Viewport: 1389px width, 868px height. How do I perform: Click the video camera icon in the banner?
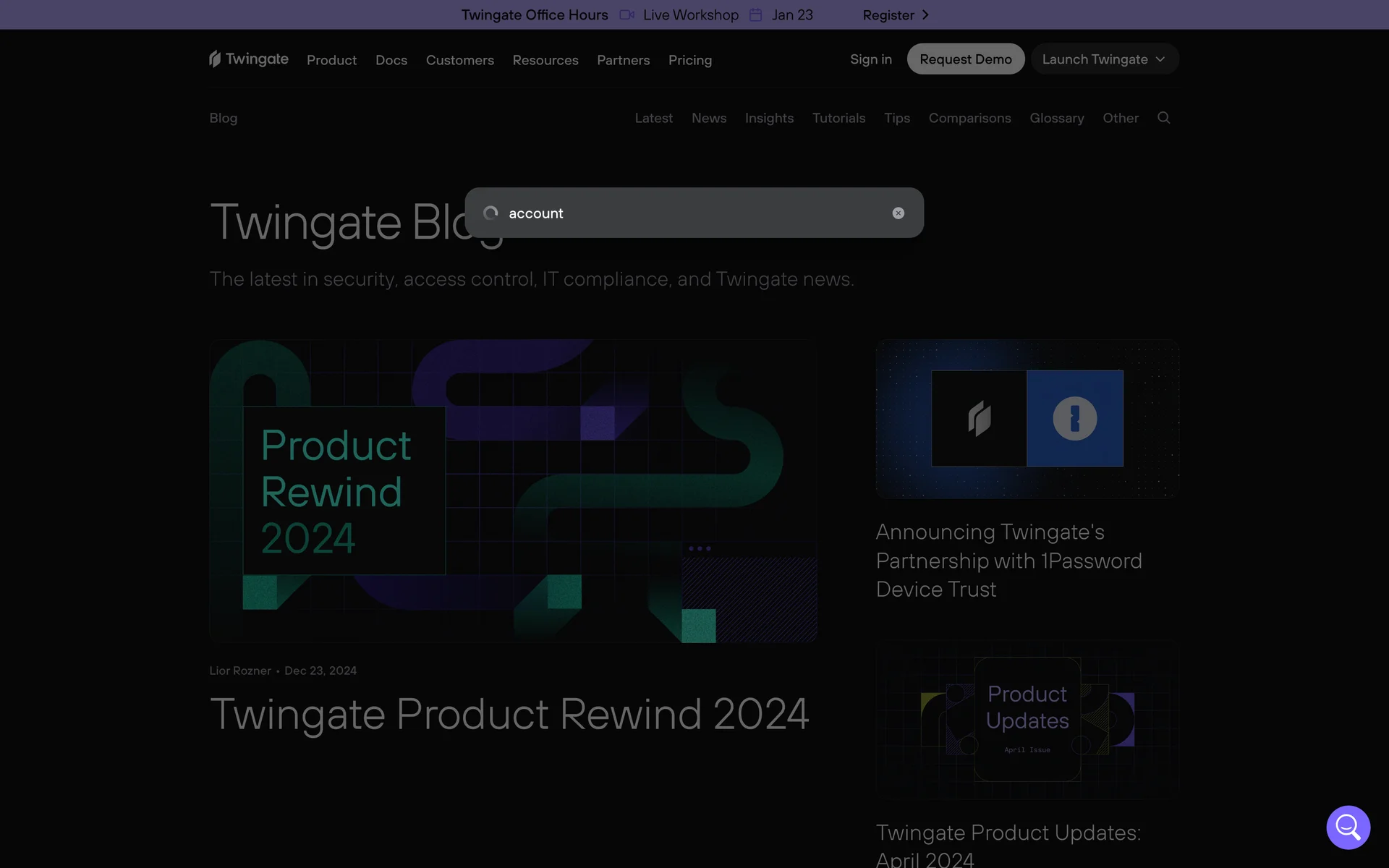tap(626, 15)
